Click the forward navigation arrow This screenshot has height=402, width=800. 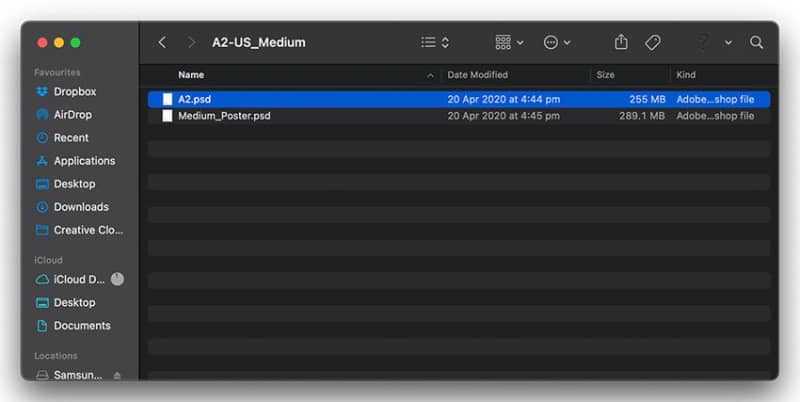[x=191, y=42]
